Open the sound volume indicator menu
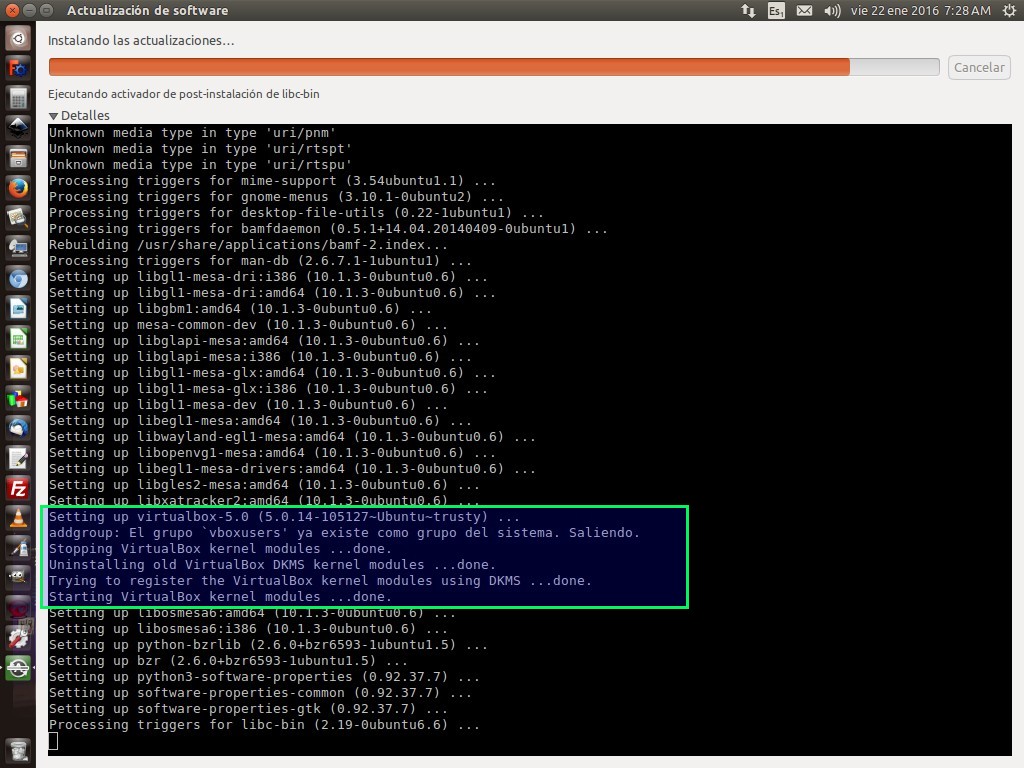The height and width of the screenshot is (768, 1024). tap(832, 11)
